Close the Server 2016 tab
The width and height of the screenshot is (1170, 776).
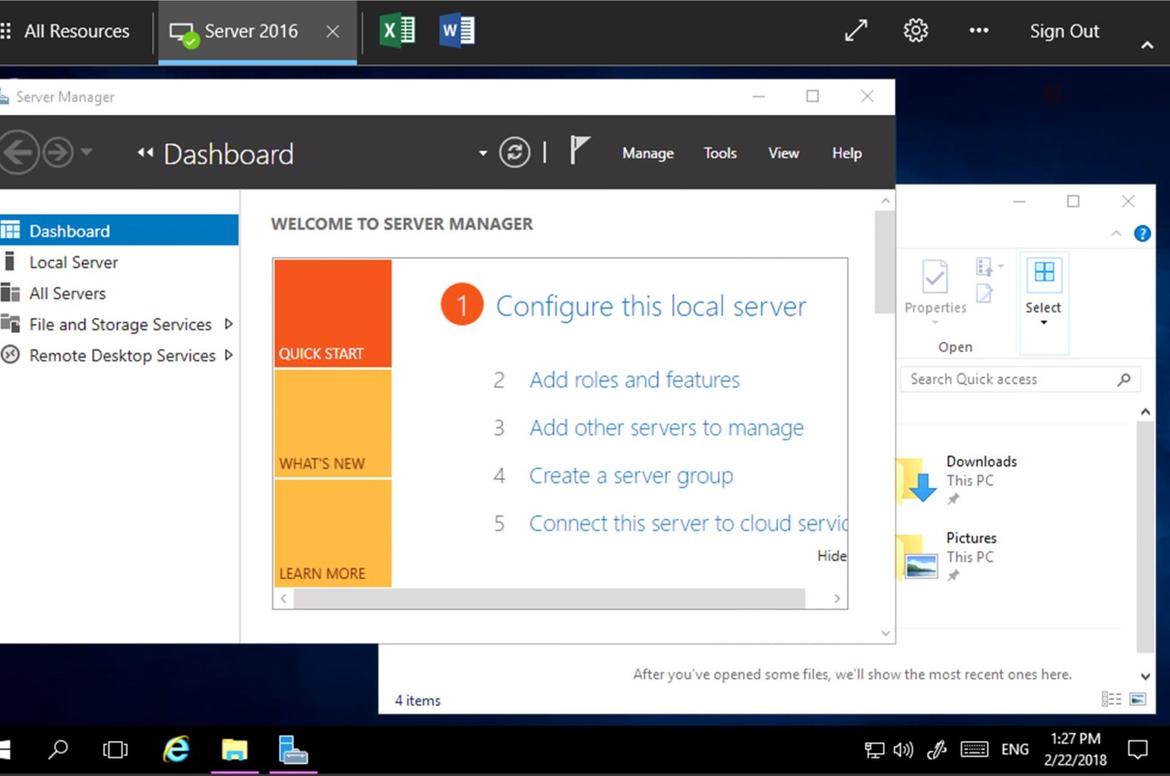point(333,31)
